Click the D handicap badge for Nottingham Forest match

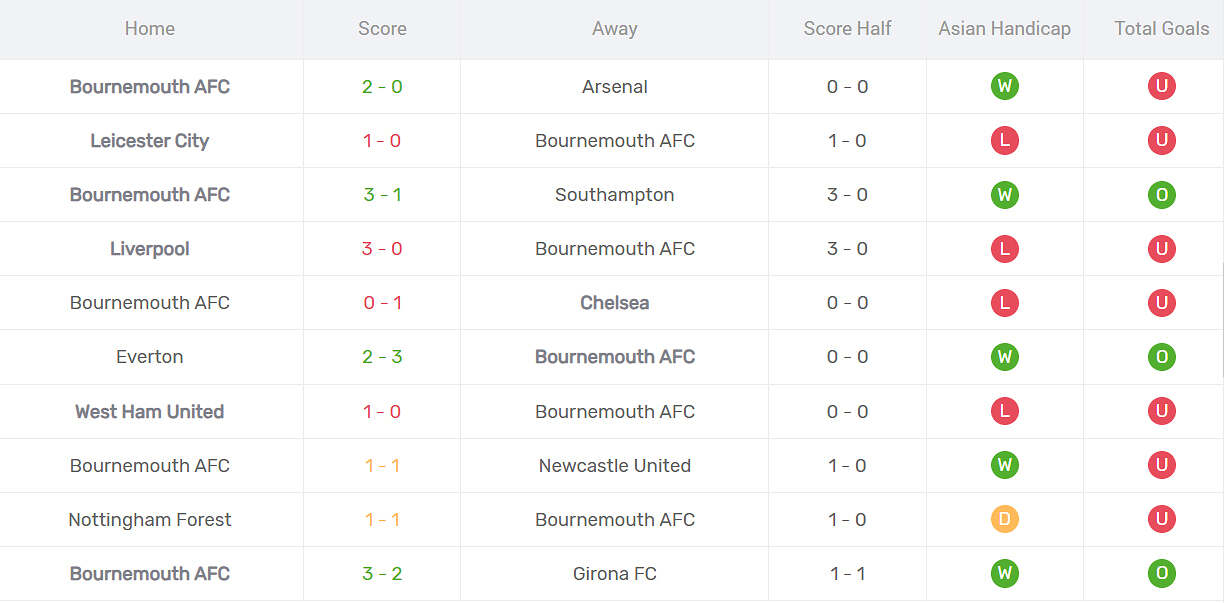(x=1004, y=520)
